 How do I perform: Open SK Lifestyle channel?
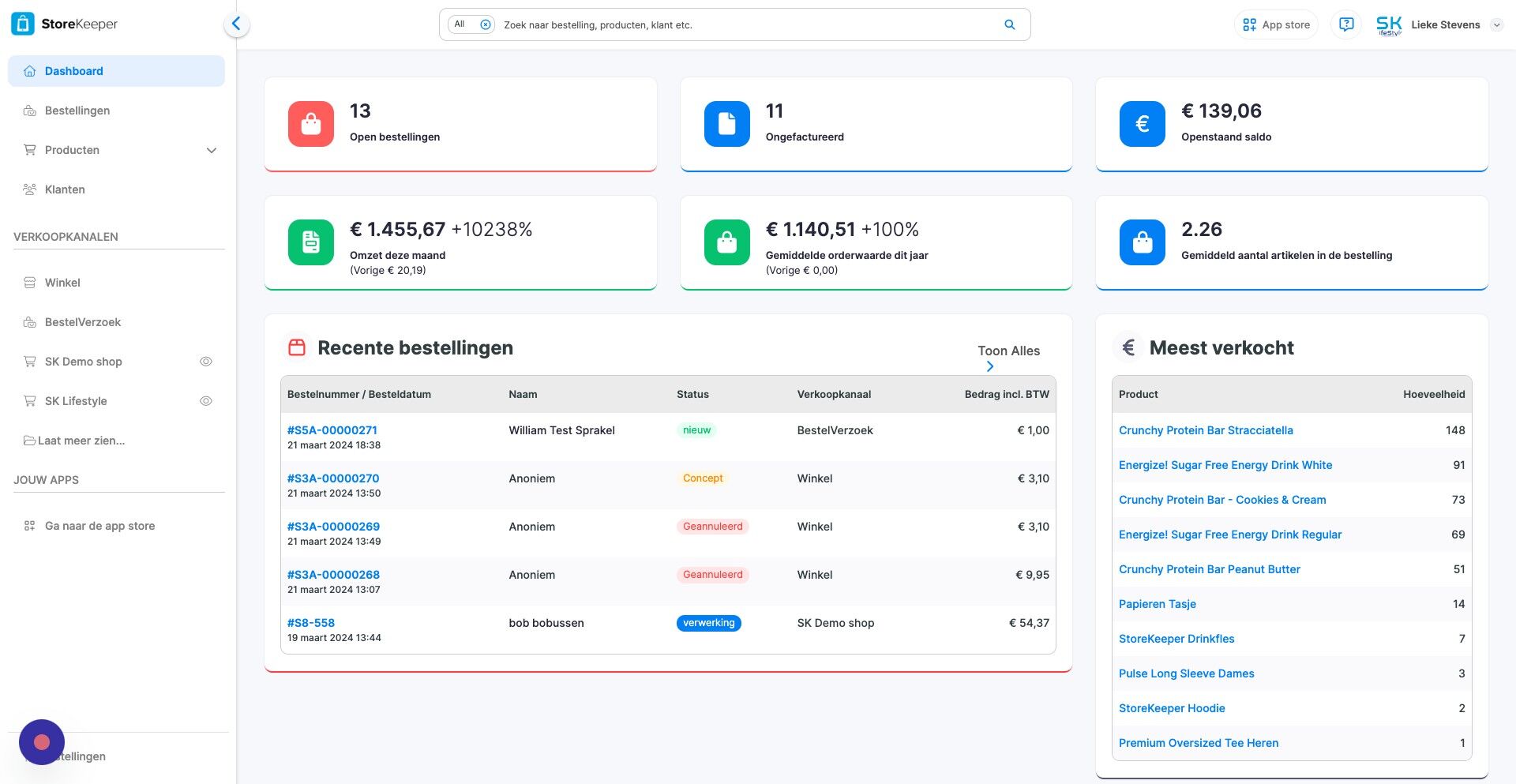coord(76,401)
